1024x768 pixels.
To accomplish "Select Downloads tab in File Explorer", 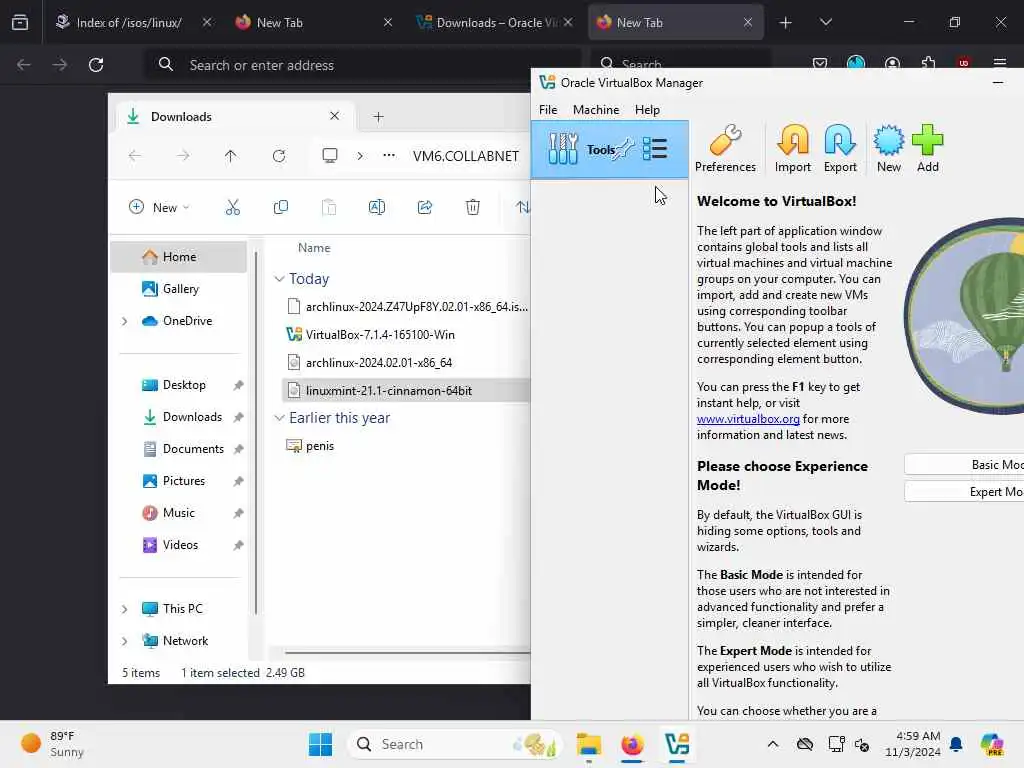I will pyautogui.click(x=233, y=116).
